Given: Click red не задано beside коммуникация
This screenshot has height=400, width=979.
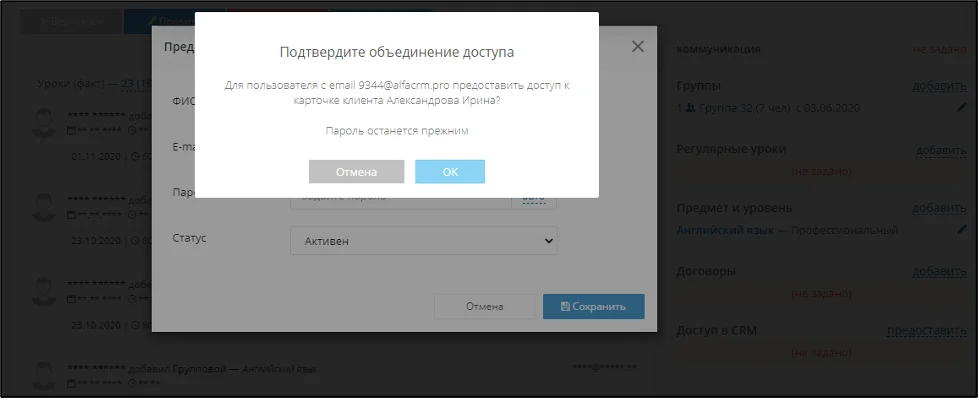Looking at the screenshot, I should pyautogui.click(x=940, y=49).
